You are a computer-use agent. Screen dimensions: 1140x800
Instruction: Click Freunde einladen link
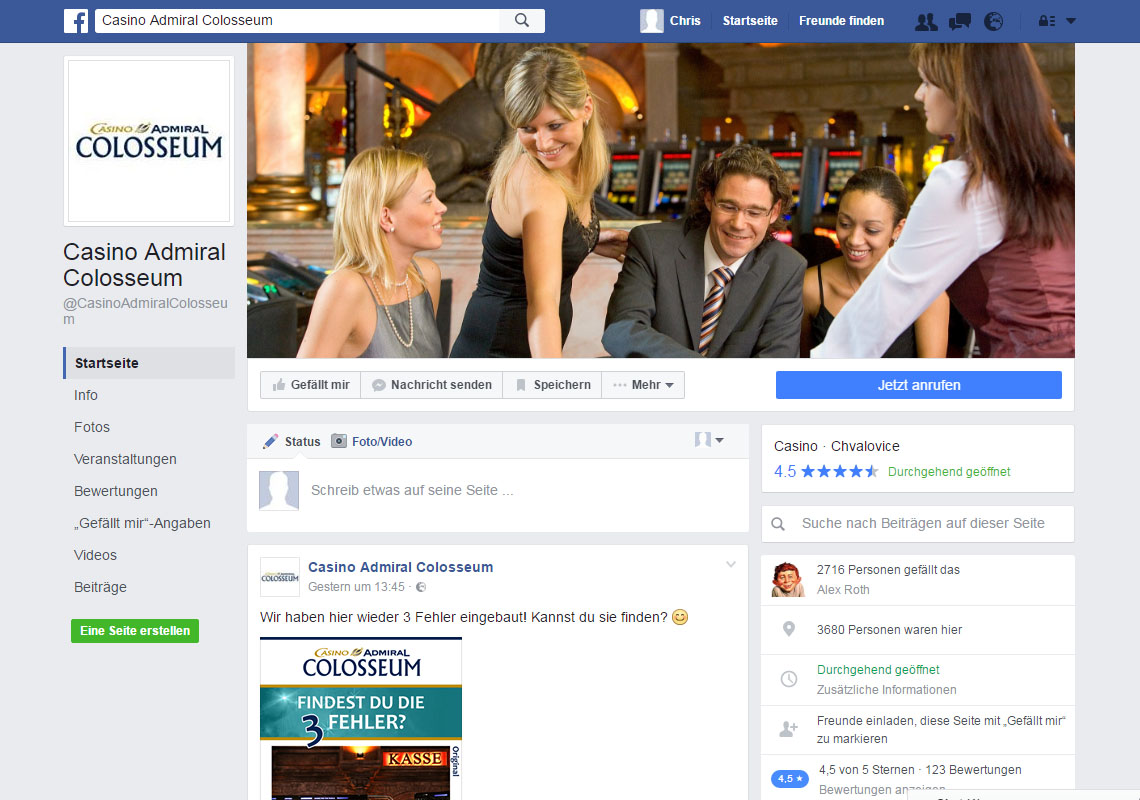coord(940,729)
